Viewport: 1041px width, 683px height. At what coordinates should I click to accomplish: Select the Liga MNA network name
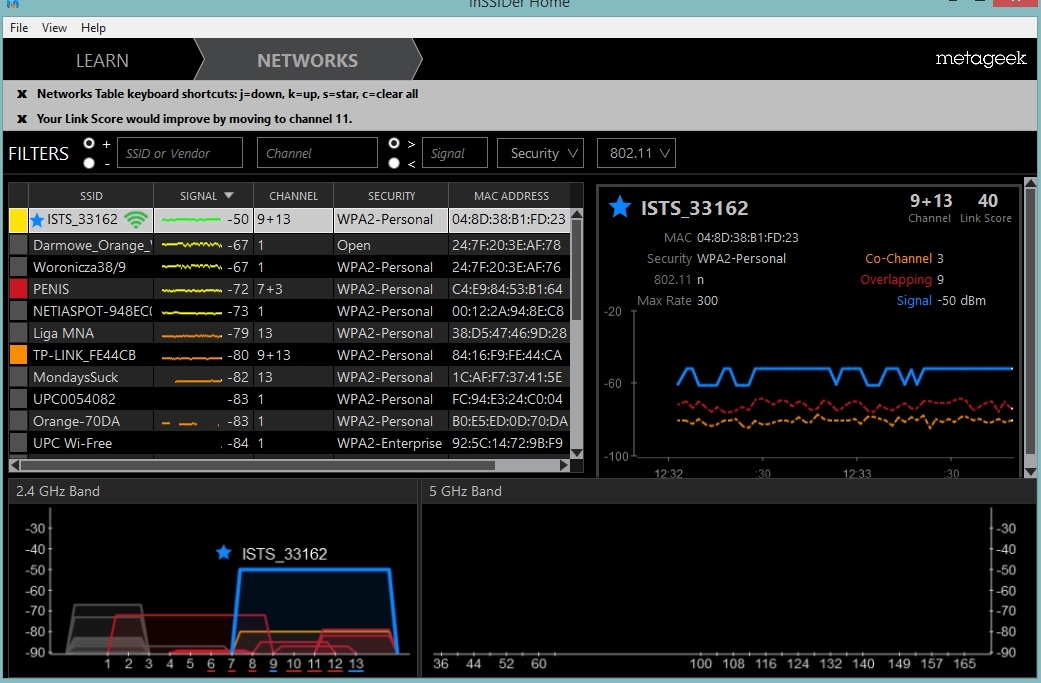pyautogui.click(x=64, y=333)
